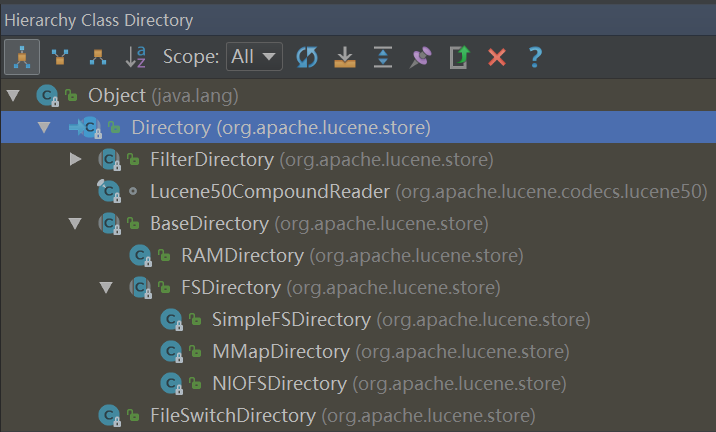The height and width of the screenshot is (432, 716).
Task: Open help with question mark icon
Action: click(x=534, y=57)
